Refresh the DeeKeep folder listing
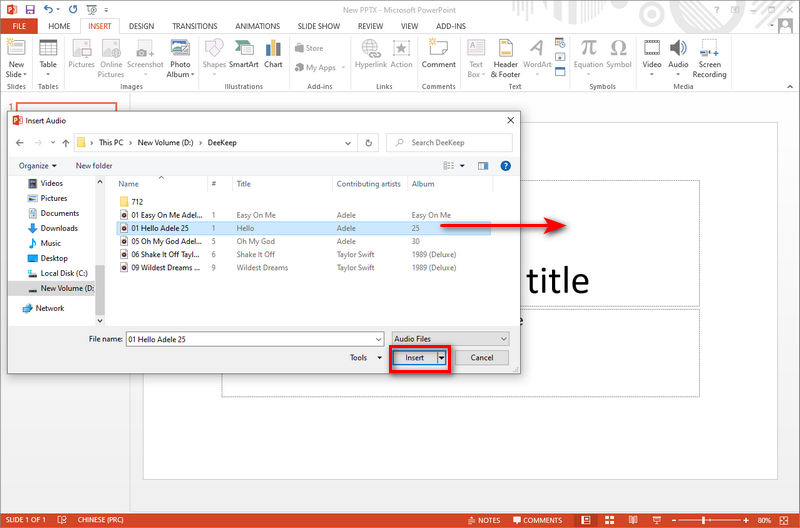 [368, 143]
